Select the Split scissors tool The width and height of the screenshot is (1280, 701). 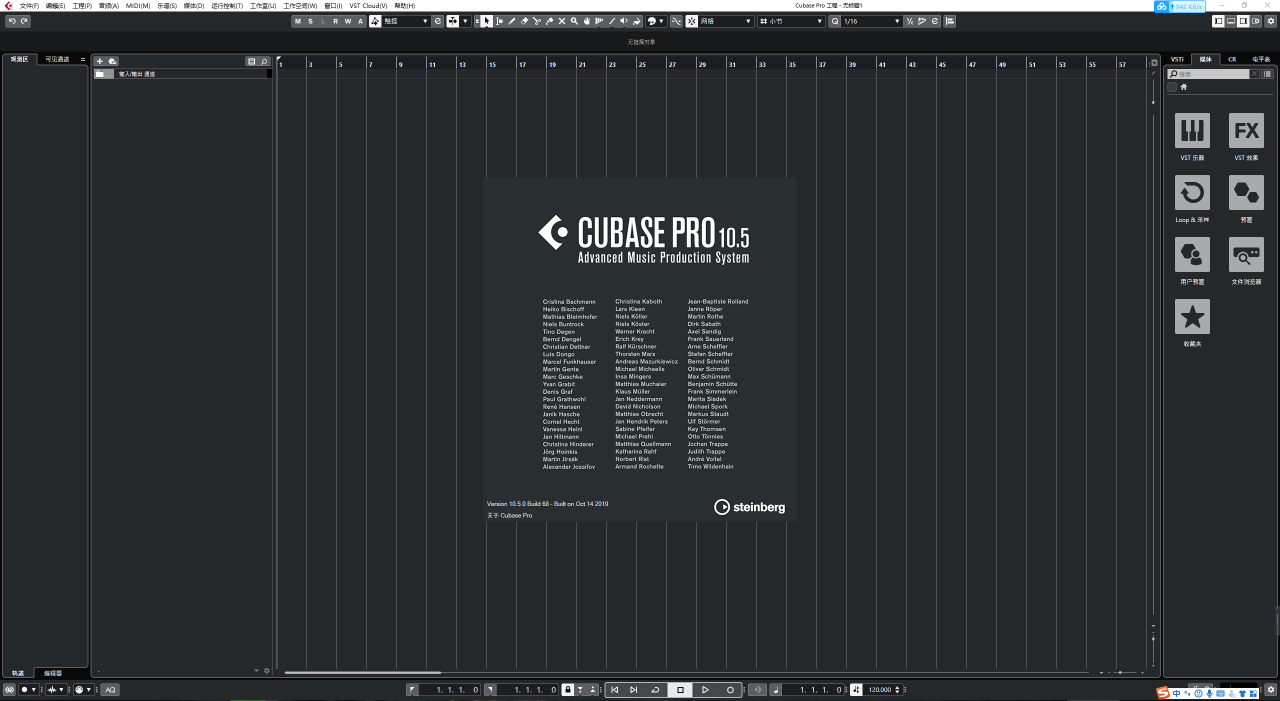pos(536,21)
